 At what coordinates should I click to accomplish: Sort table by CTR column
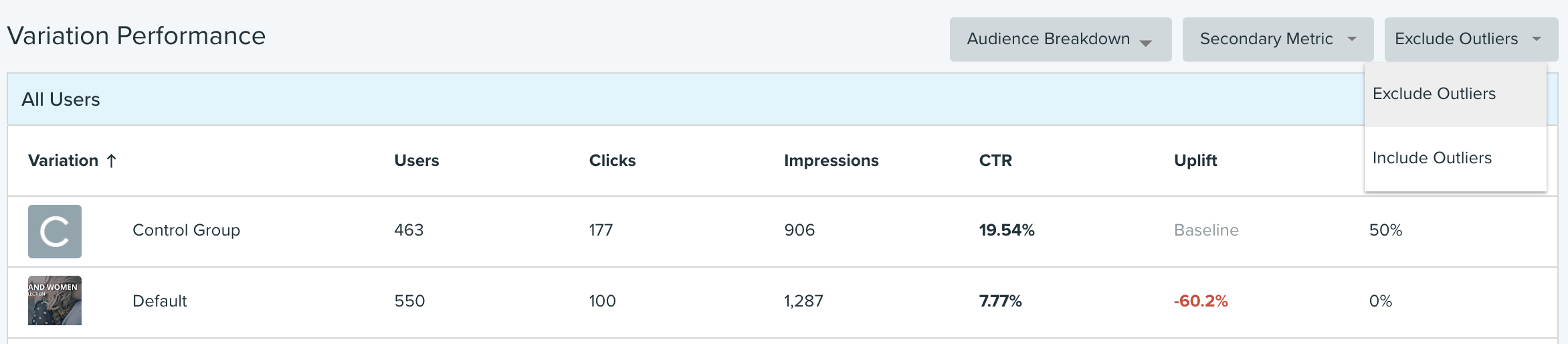995,161
